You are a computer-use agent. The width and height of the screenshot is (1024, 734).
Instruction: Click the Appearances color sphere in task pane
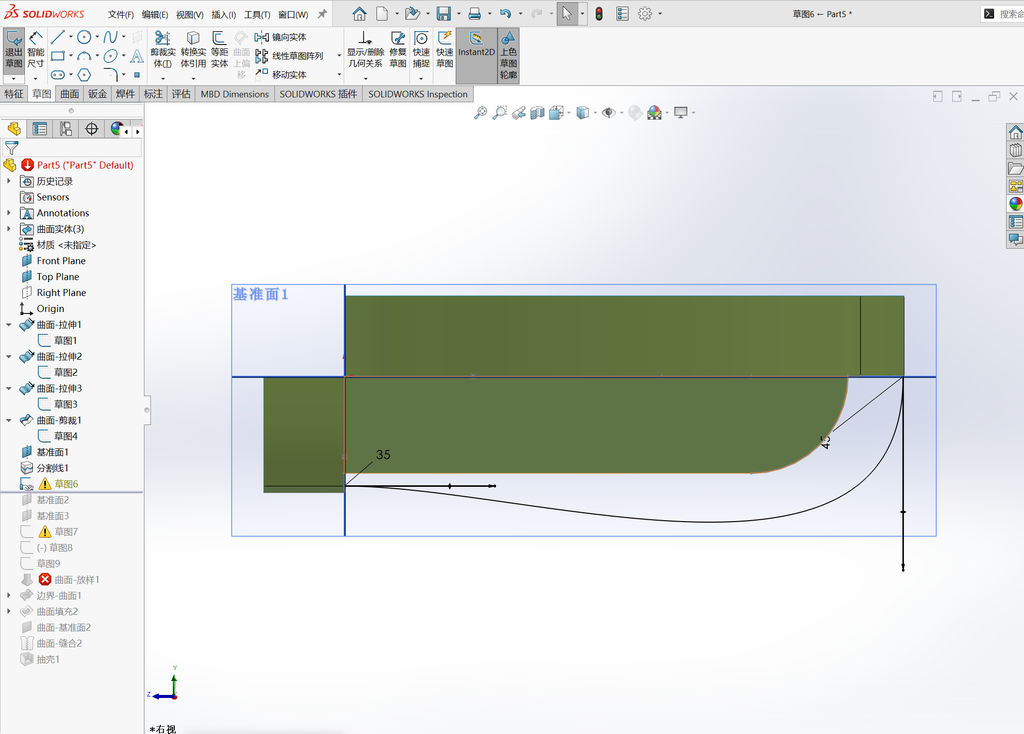pyautogui.click(x=1016, y=204)
